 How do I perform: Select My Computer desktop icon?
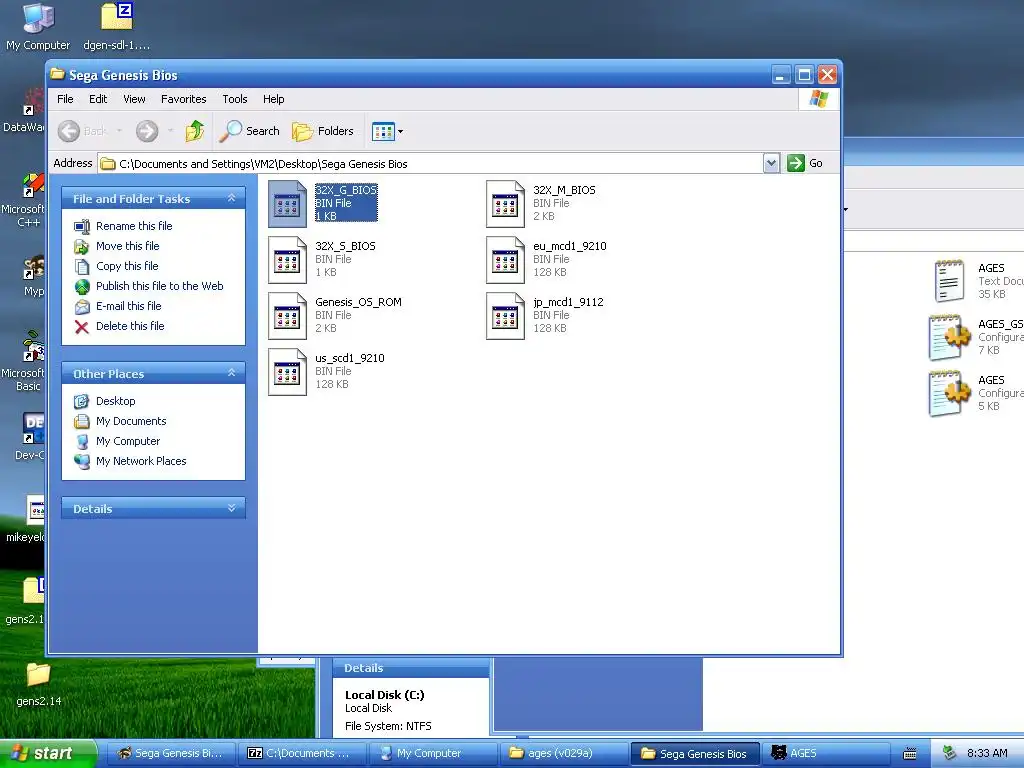(x=38, y=27)
